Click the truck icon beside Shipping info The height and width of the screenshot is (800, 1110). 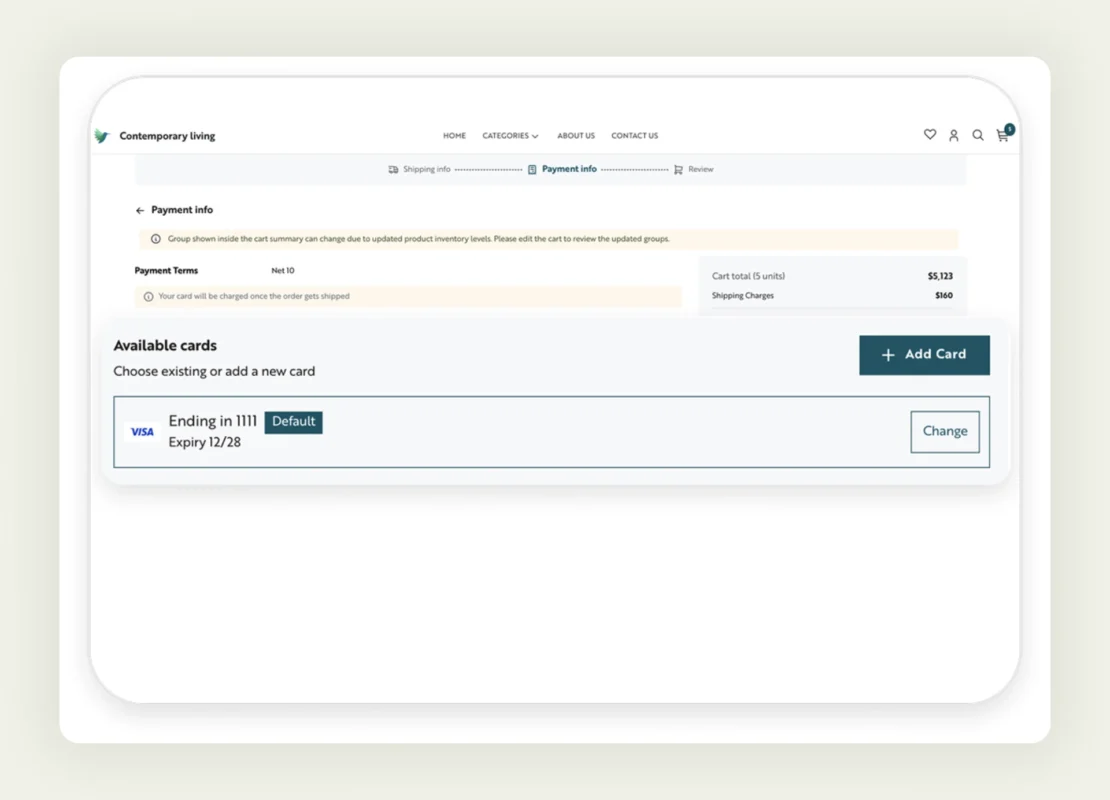pyautogui.click(x=392, y=169)
